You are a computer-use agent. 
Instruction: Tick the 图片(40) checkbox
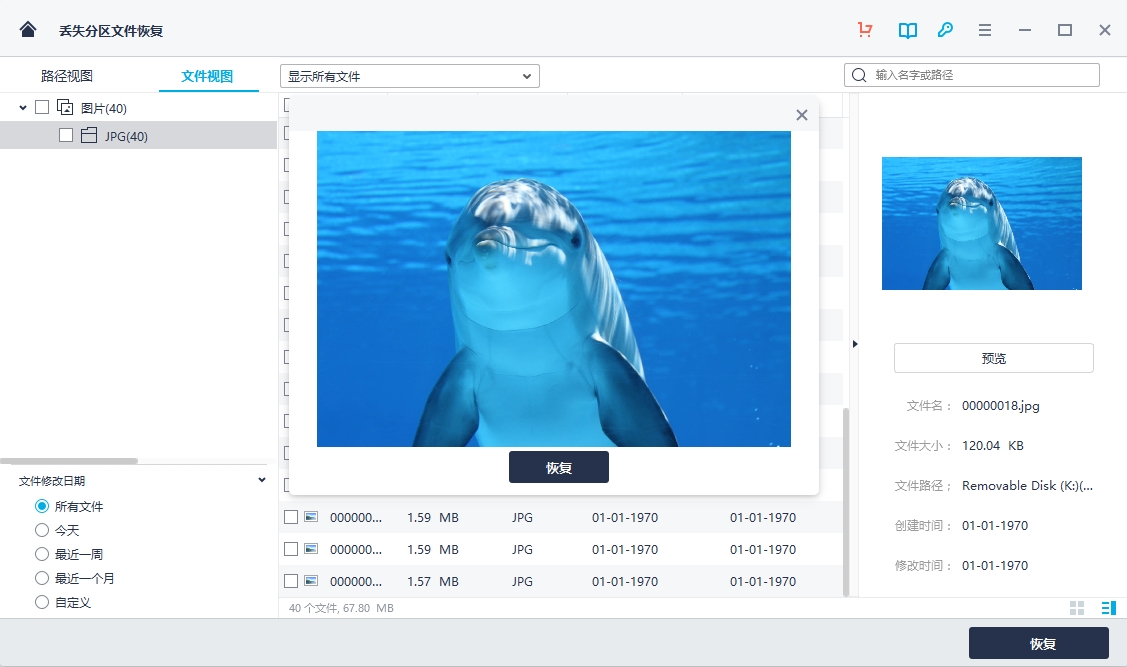pos(42,107)
